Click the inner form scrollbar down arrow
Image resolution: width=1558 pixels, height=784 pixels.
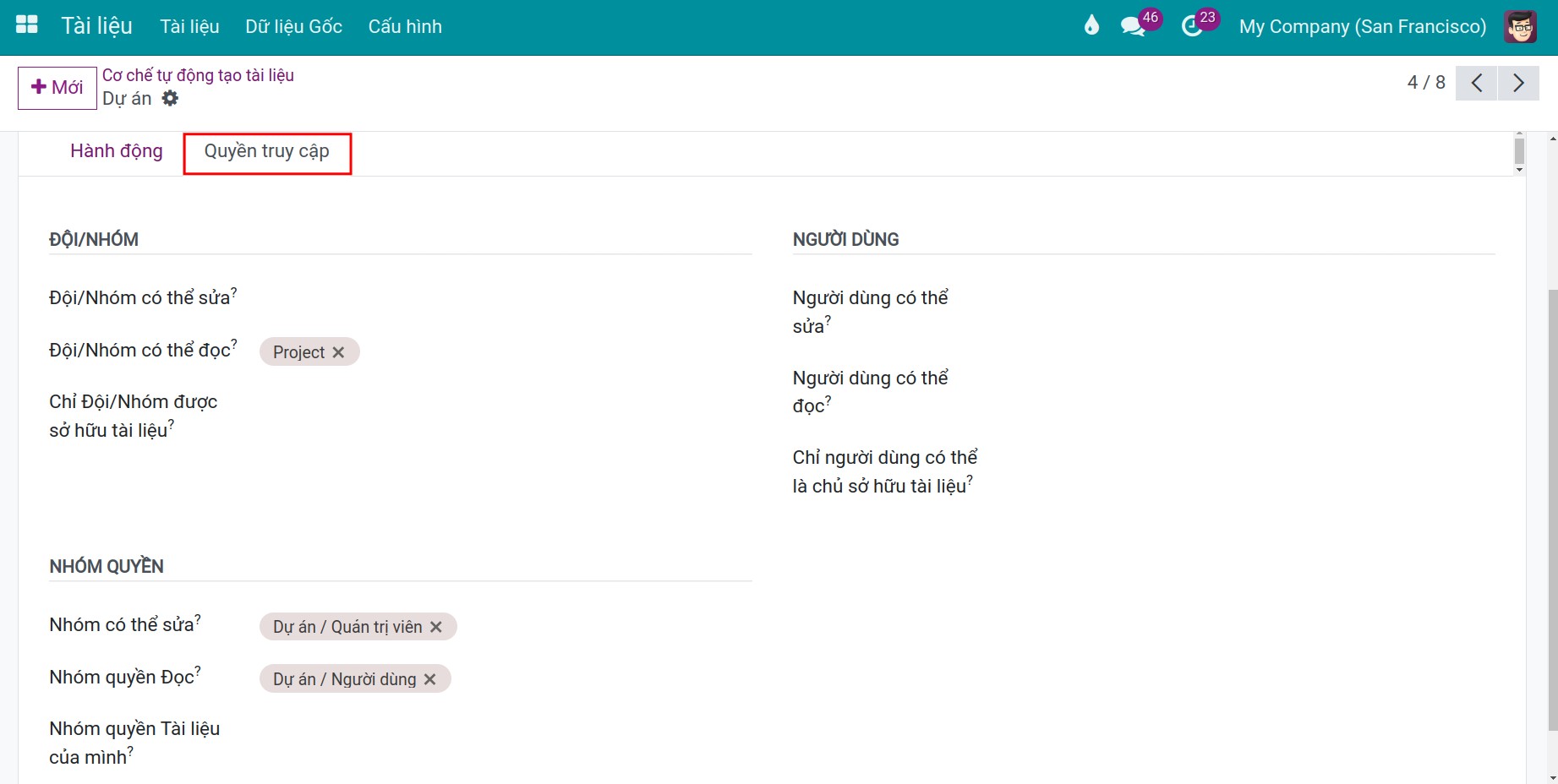pos(1519,171)
